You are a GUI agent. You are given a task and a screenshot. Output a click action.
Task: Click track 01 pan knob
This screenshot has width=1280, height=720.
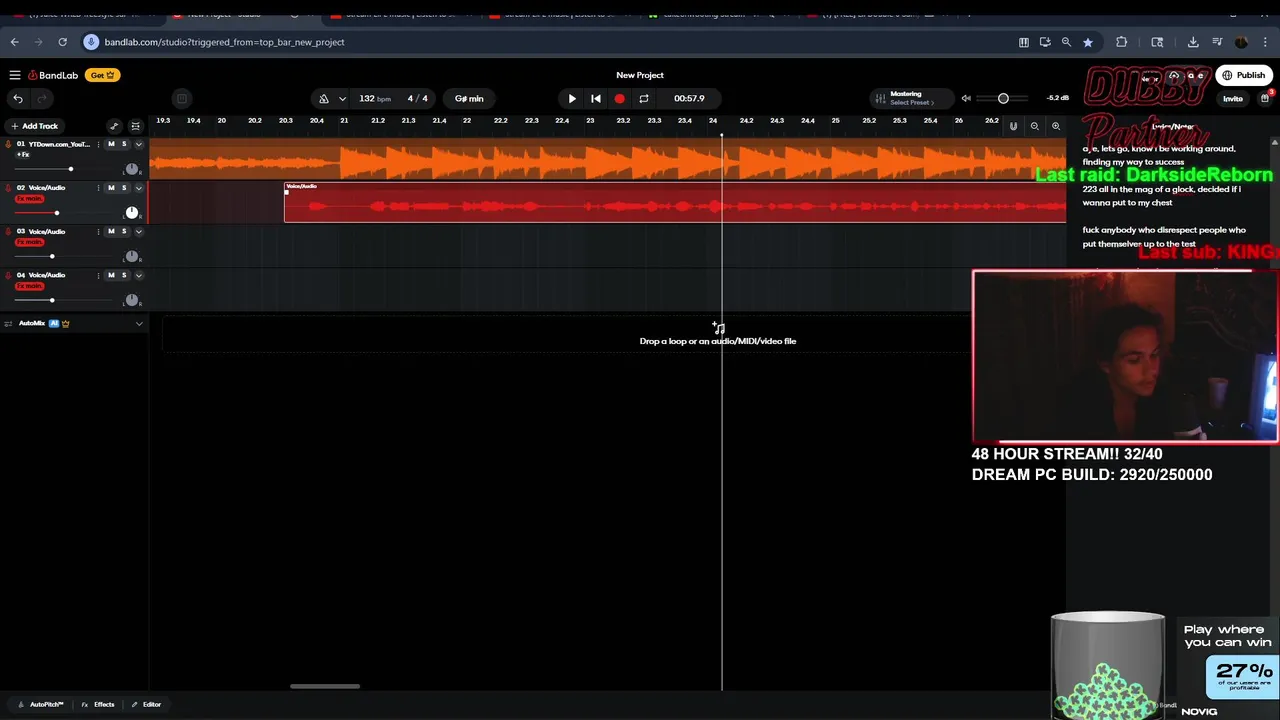click(131, 169)
